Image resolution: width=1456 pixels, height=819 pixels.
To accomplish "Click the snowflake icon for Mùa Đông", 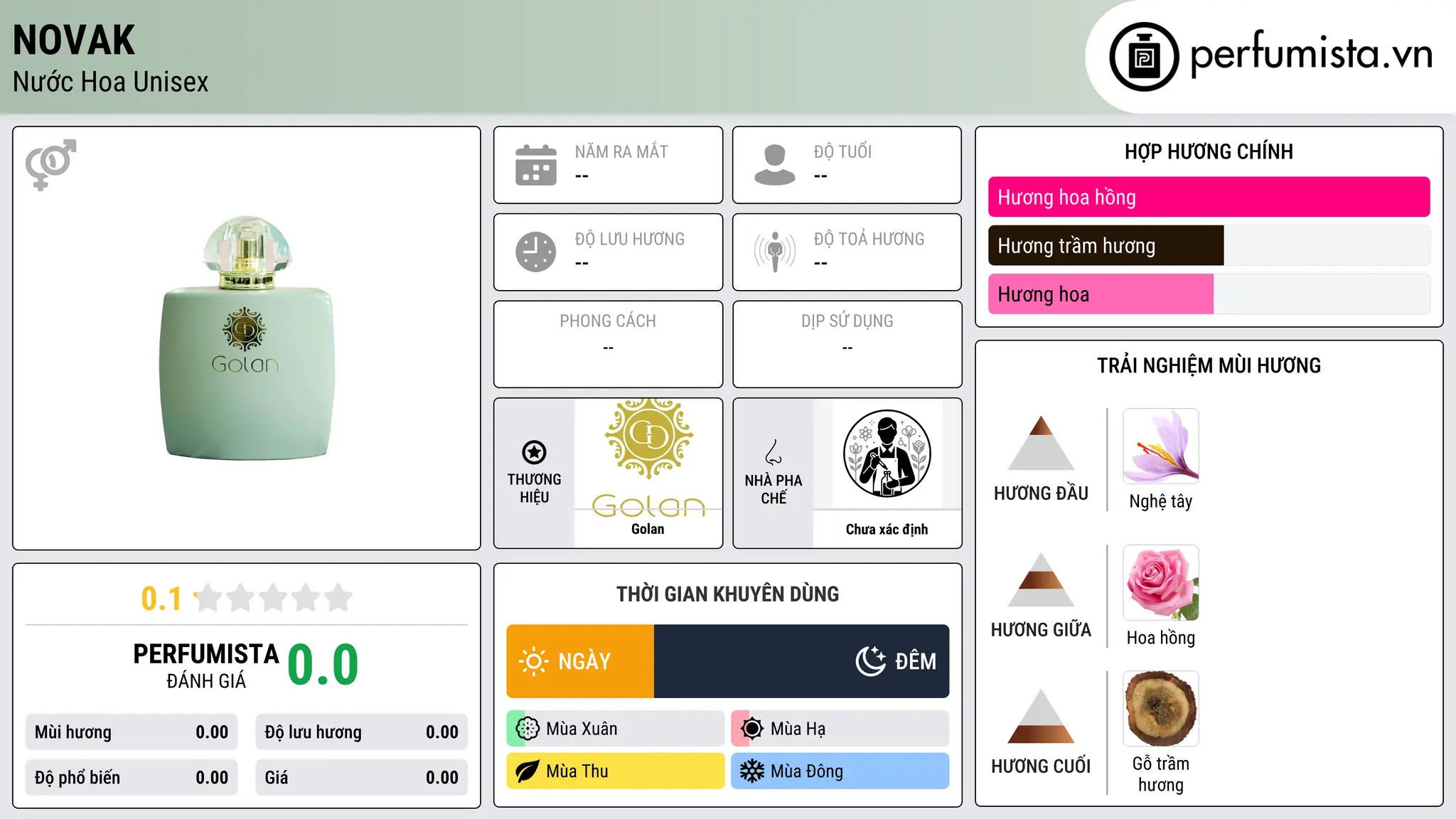I will [752, 771].
